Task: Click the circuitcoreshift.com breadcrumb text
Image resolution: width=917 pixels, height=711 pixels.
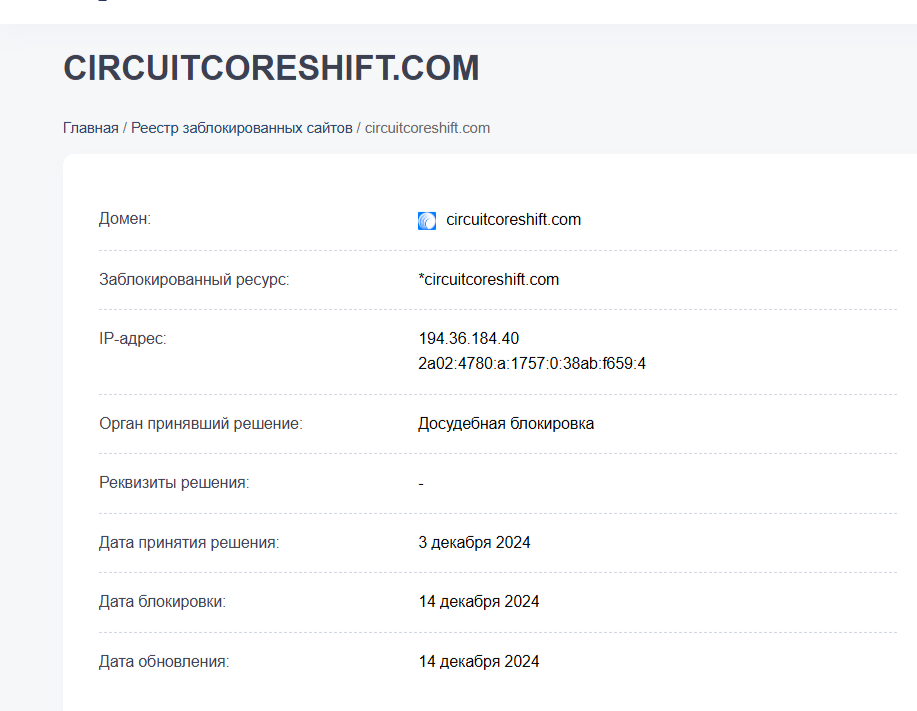Action: pyautogui.click(x=428, y=128)
